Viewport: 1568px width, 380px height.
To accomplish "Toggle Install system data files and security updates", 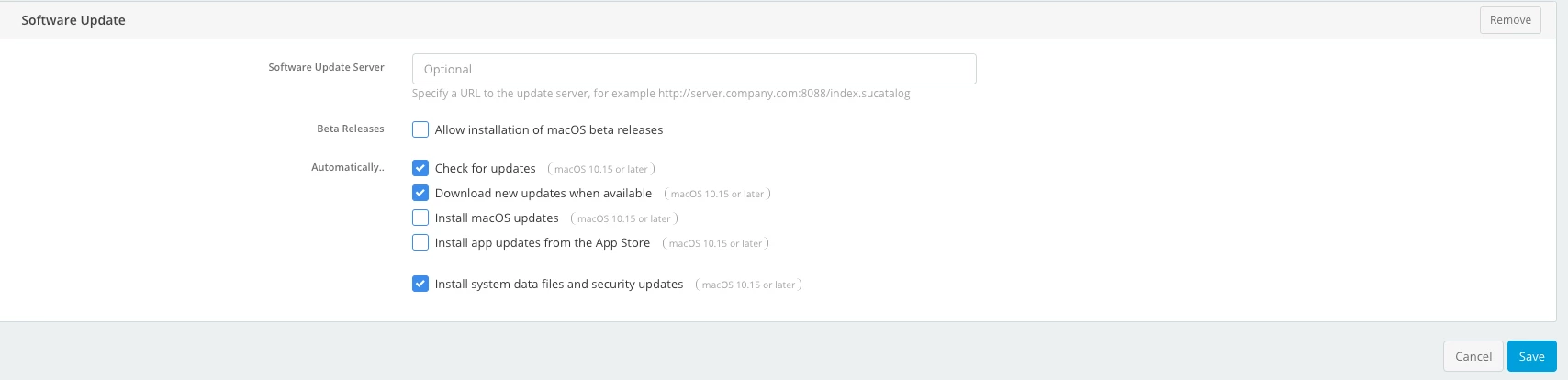I will click(x=420, y=284).
